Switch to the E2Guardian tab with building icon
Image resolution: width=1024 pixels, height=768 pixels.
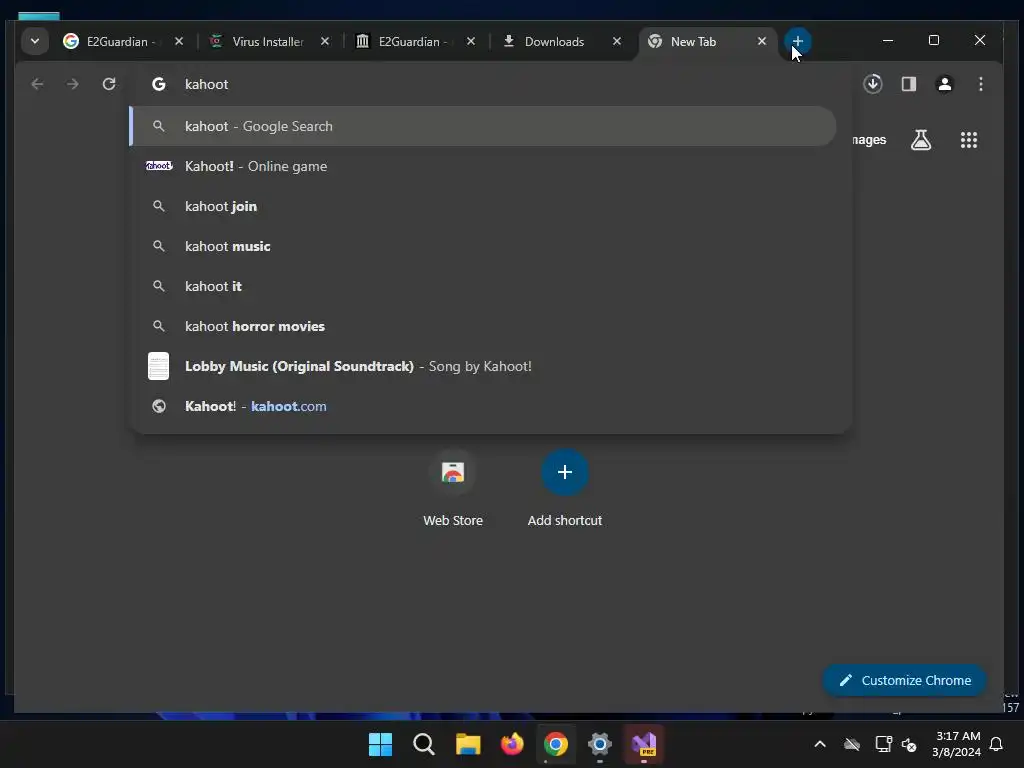tap(415, 41)
